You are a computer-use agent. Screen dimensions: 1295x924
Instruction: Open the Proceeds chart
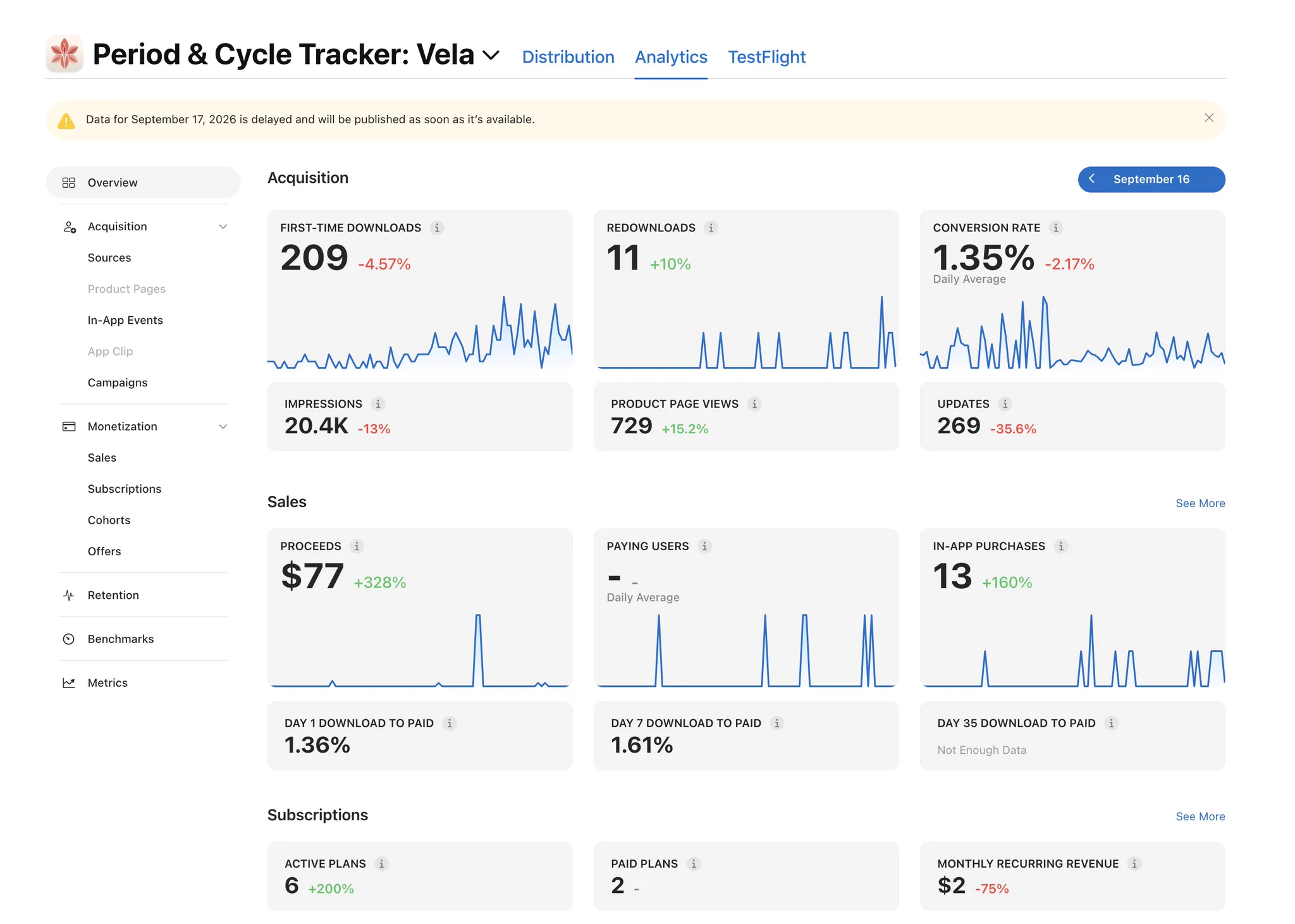(x=420, y=650)
